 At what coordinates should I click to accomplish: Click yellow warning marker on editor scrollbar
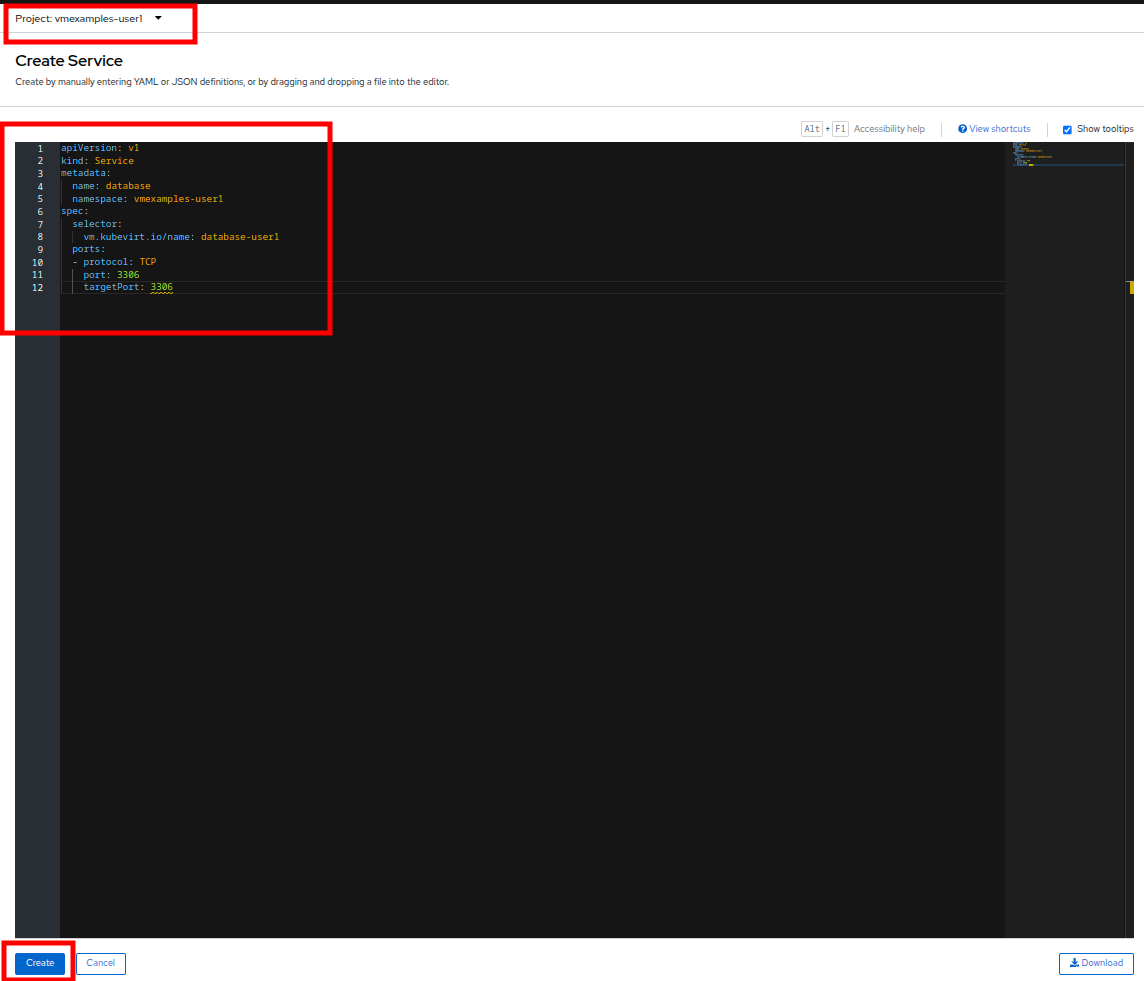[x=1130, y=287]
